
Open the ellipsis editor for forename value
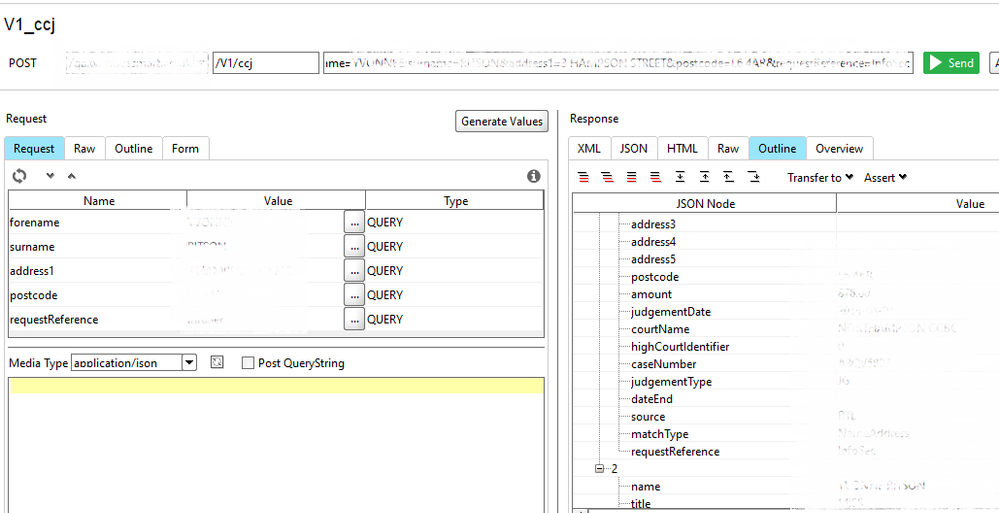click(x=354, y=222)
